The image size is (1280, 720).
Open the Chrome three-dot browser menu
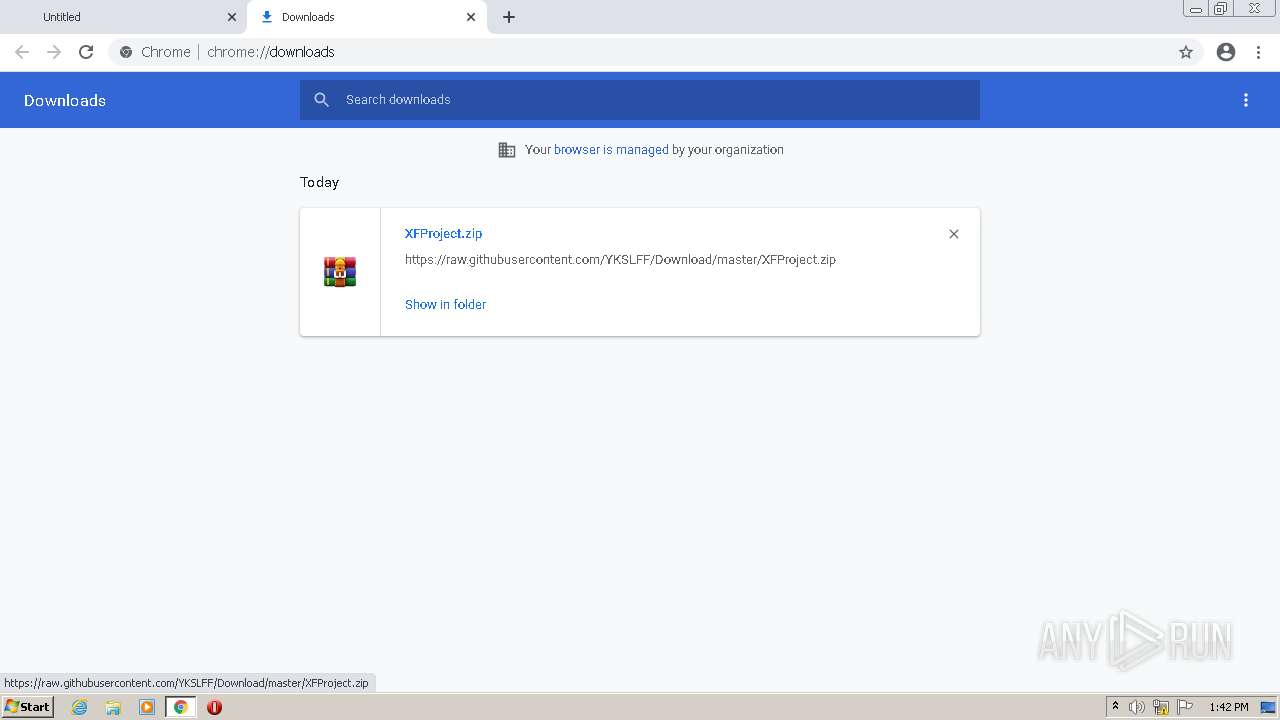point(1259,52)
